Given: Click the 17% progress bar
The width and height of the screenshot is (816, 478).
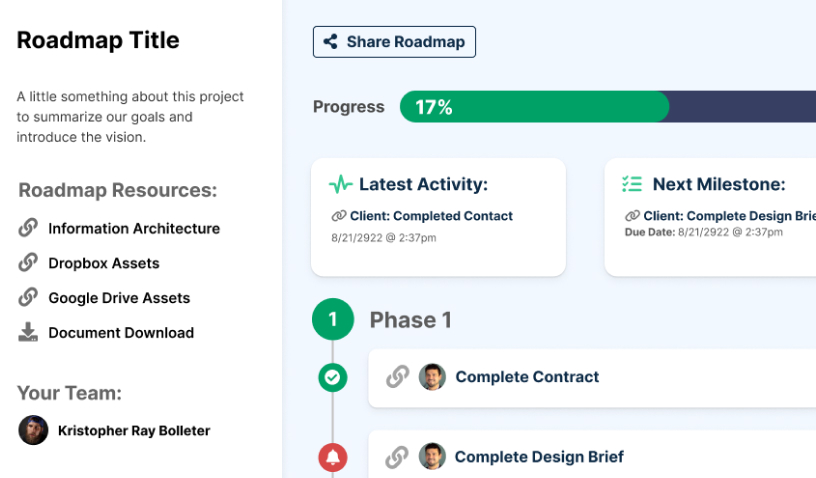Looking at the screenshot, I should [608, 107].
